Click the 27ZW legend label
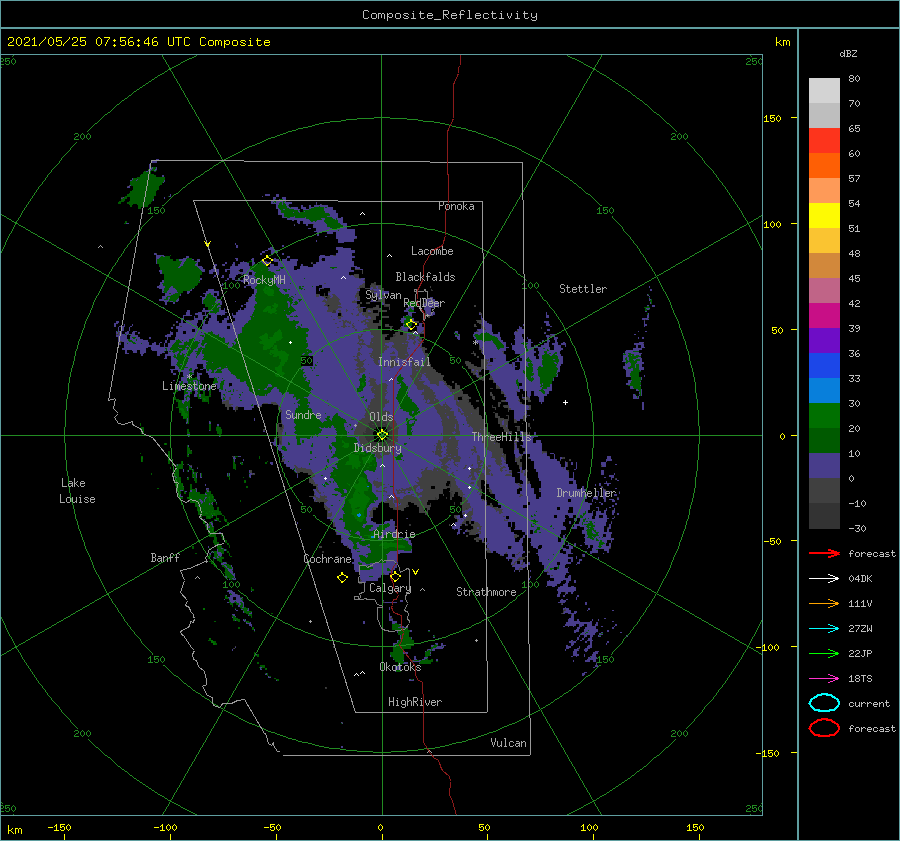Screen dimensions: 900x841 pyautogui.click(x=860, y=629)
